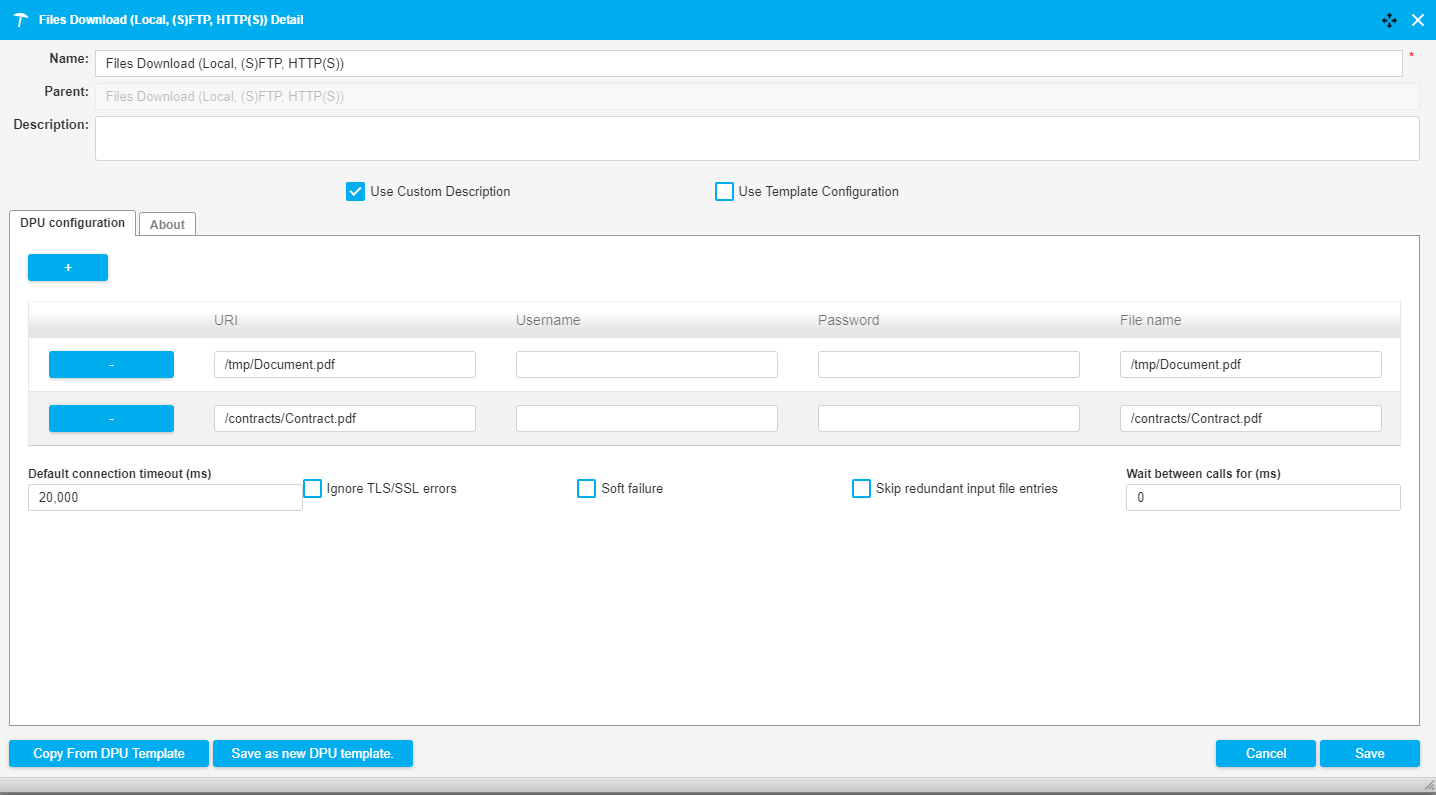Click the Name input field
Screen dimensions: 1436x795
click(x=748, y=64)
